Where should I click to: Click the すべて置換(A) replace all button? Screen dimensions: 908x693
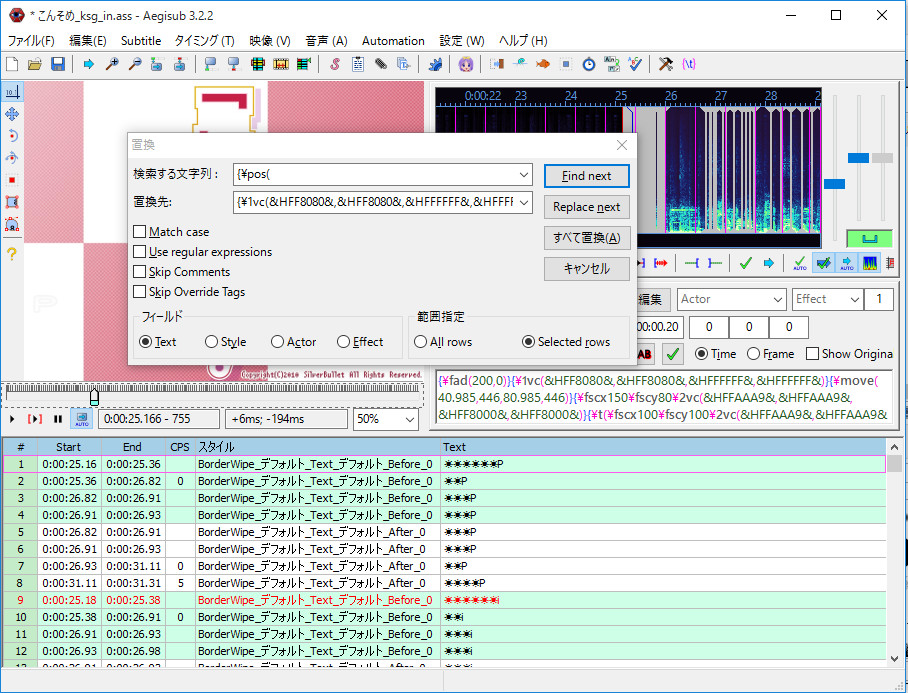click(x=587, y=238)
